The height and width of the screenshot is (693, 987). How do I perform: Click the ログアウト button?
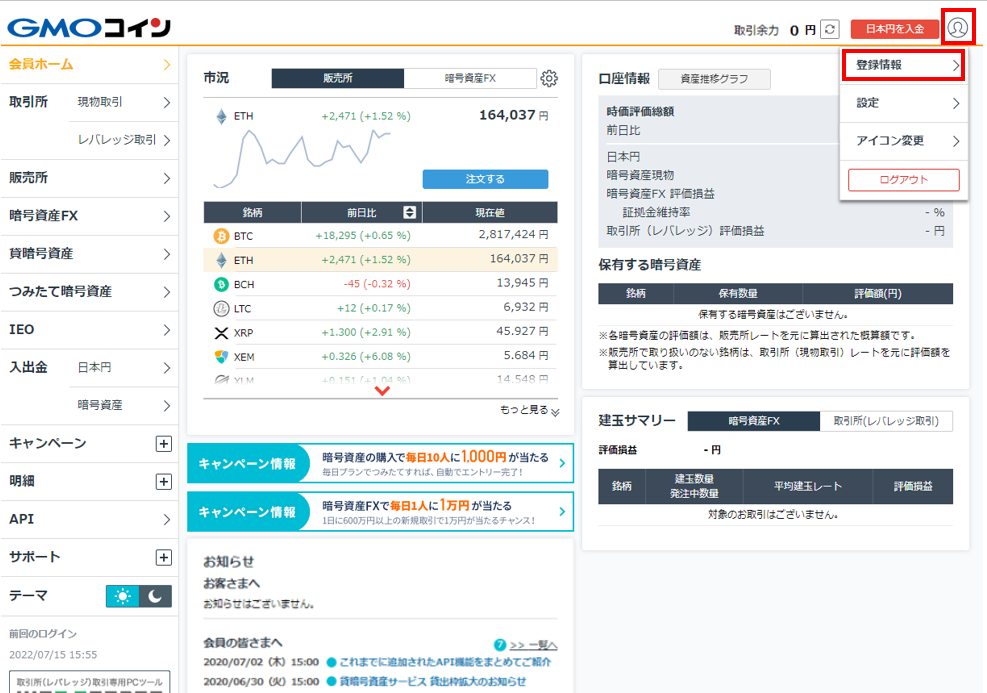903,179
